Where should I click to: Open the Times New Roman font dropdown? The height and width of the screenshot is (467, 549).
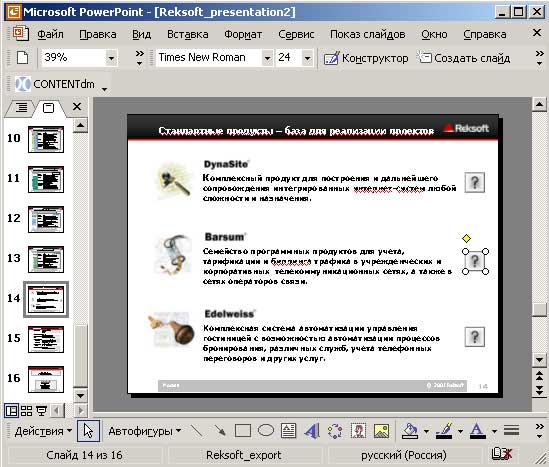pos(267,58)
